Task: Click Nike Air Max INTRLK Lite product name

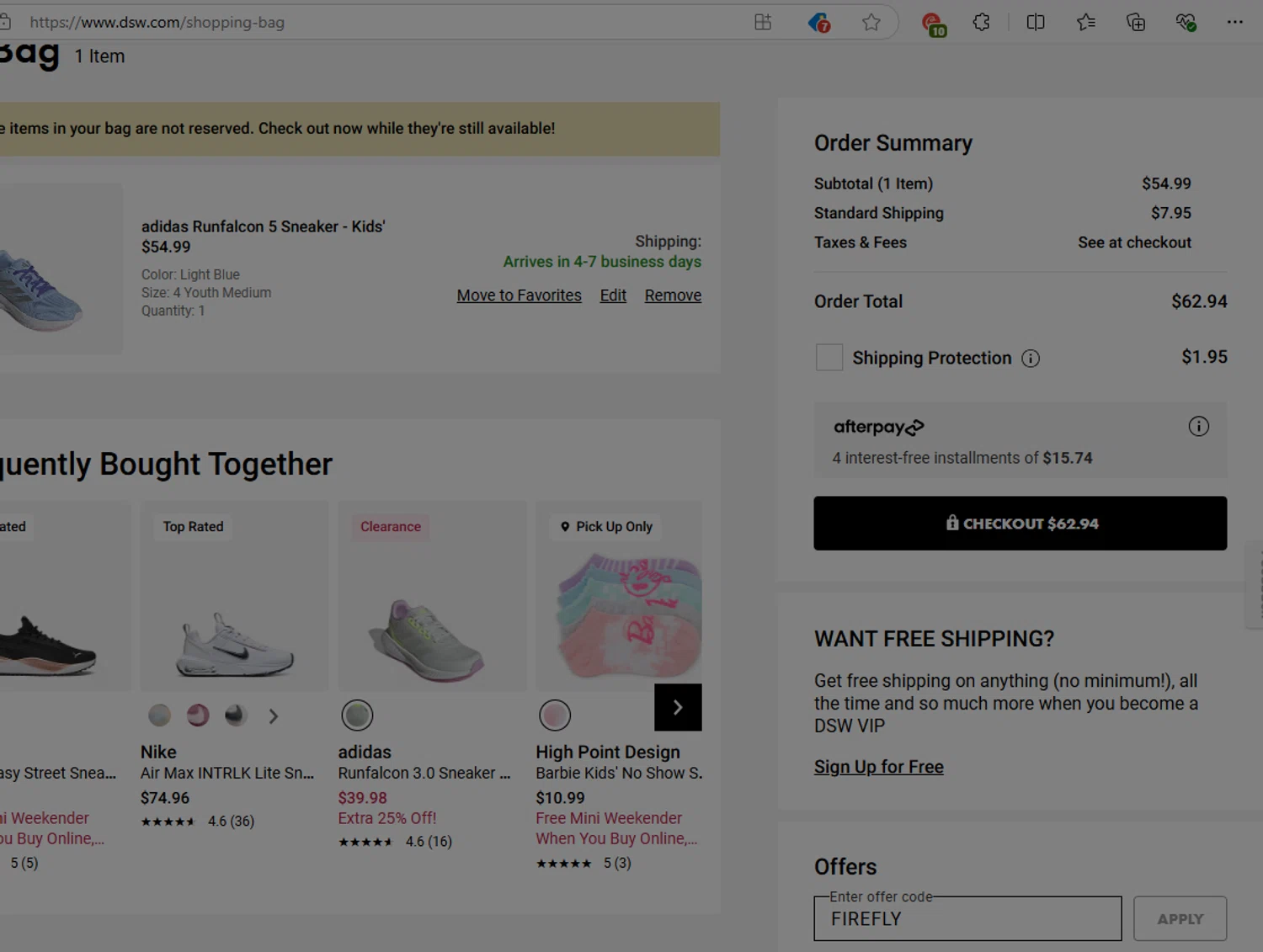Action: 227,773
